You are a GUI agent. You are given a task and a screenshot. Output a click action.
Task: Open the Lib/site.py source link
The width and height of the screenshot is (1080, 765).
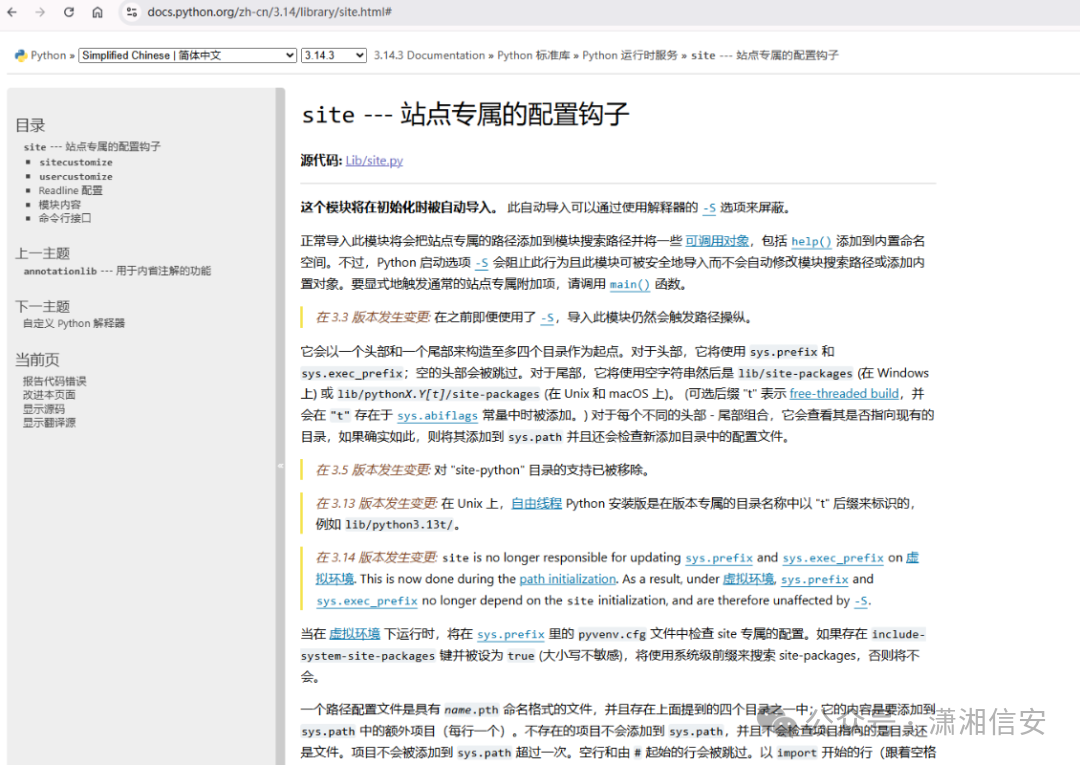(374, 159)
